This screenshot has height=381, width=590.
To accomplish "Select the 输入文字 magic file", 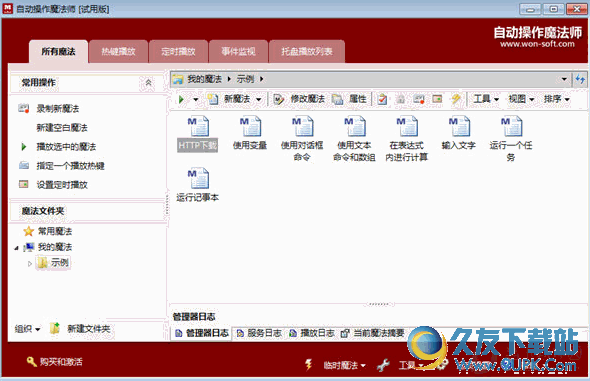I will (x=459, y=134).
